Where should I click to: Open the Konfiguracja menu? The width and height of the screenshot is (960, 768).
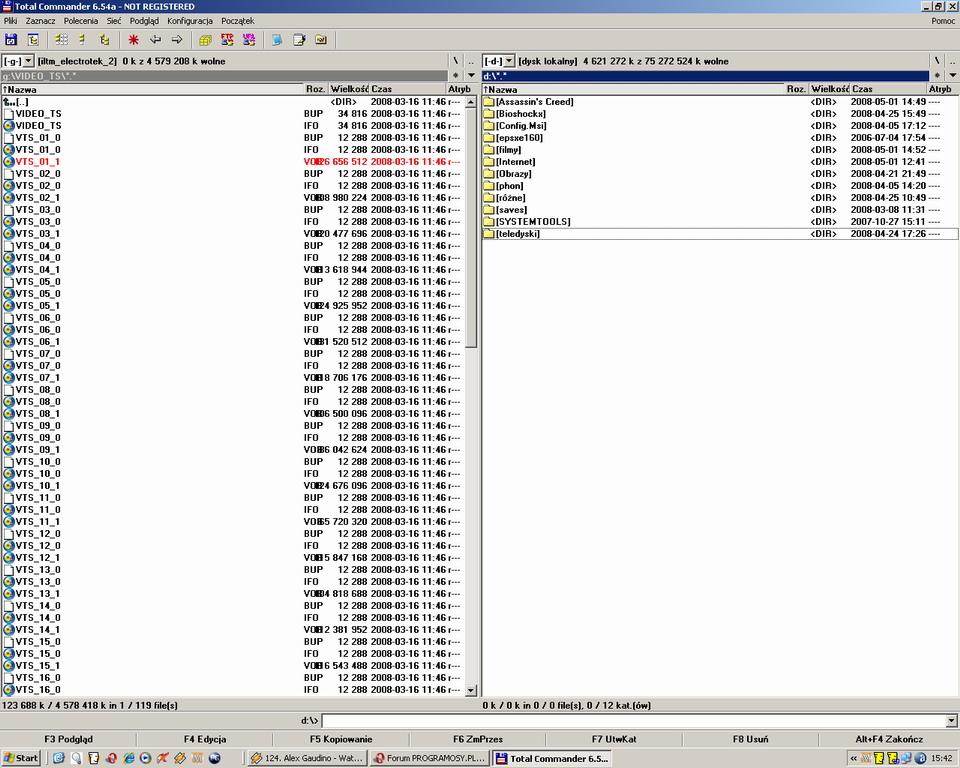190,21
